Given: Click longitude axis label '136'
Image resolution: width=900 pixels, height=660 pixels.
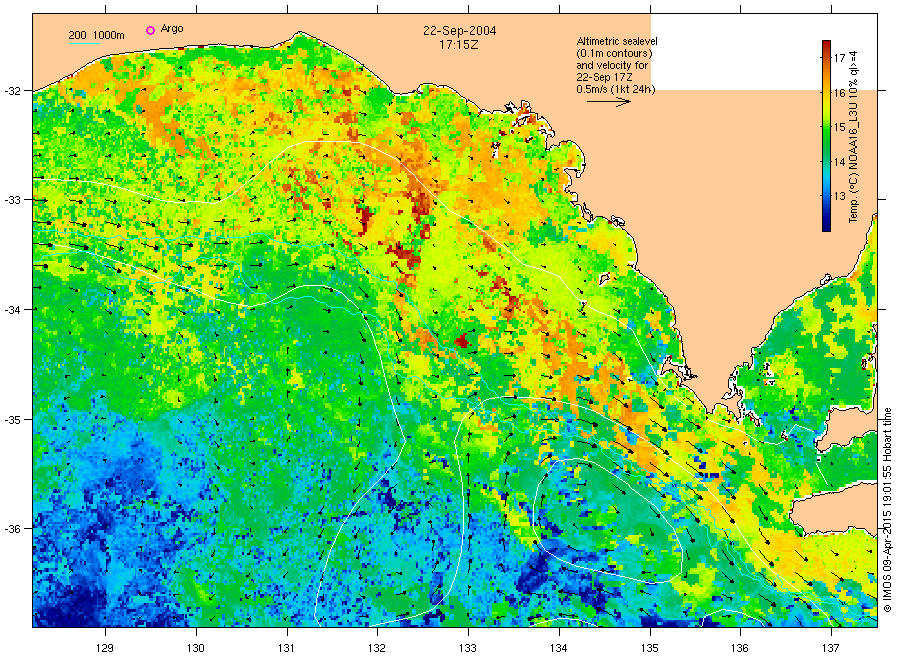Looking at the screenshot, I should [740, 649].
